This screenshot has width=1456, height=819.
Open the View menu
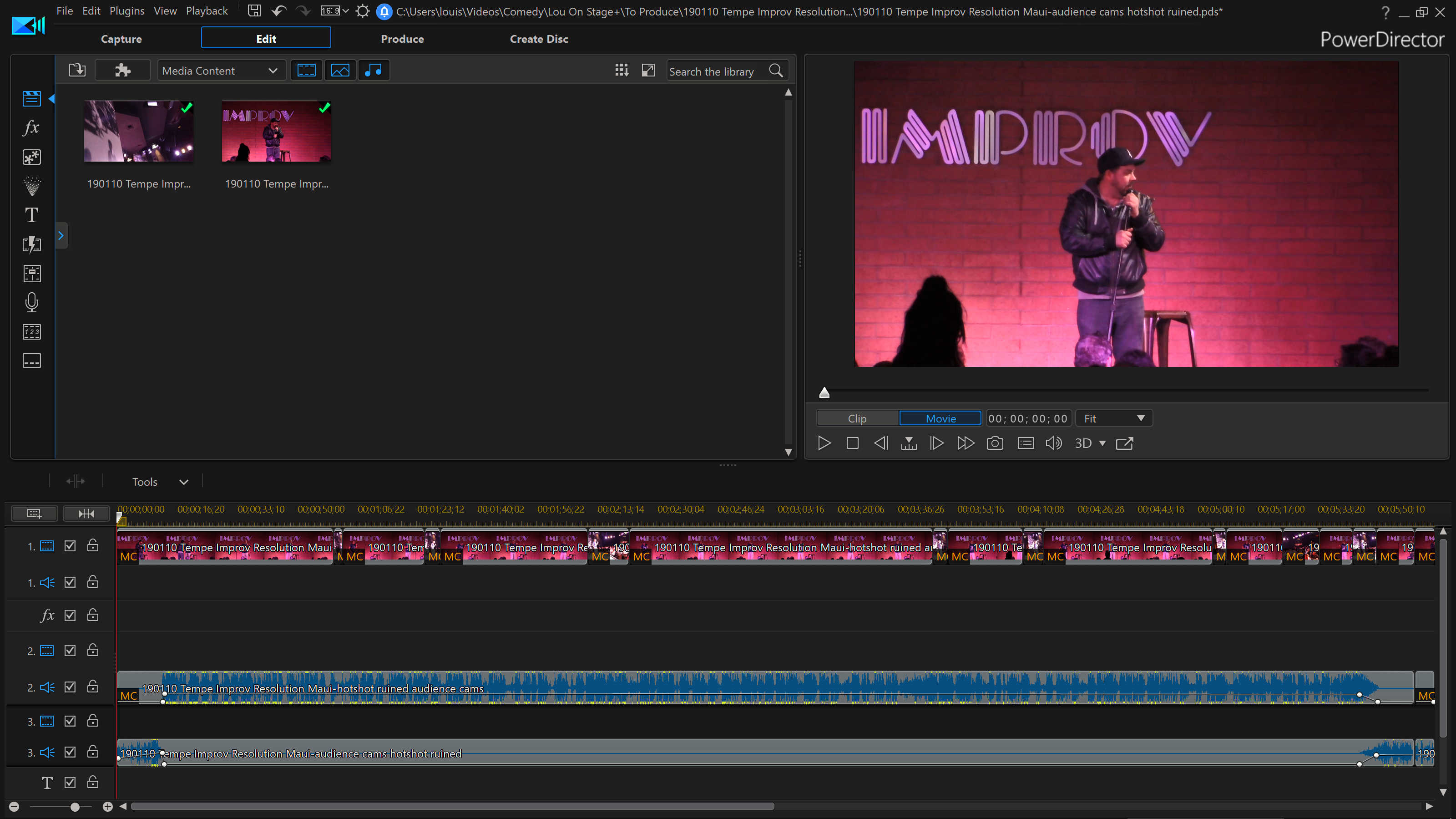tap(165, 11)
